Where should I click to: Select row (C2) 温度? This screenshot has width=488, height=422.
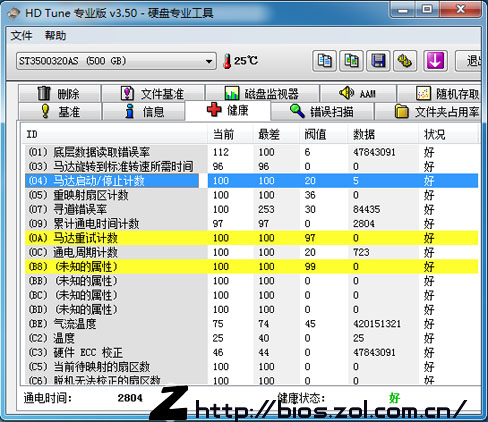point(251,338)
